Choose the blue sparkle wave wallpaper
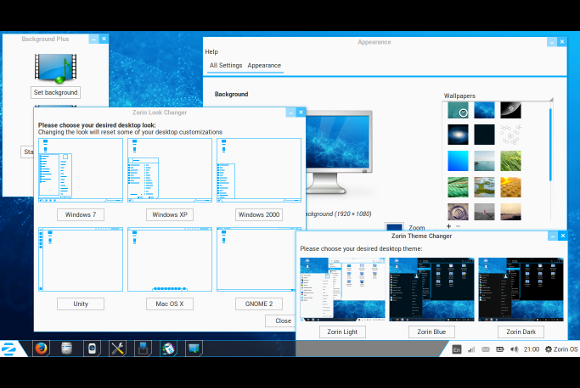This screenshot has height=388, width=580. pos(484,110)
